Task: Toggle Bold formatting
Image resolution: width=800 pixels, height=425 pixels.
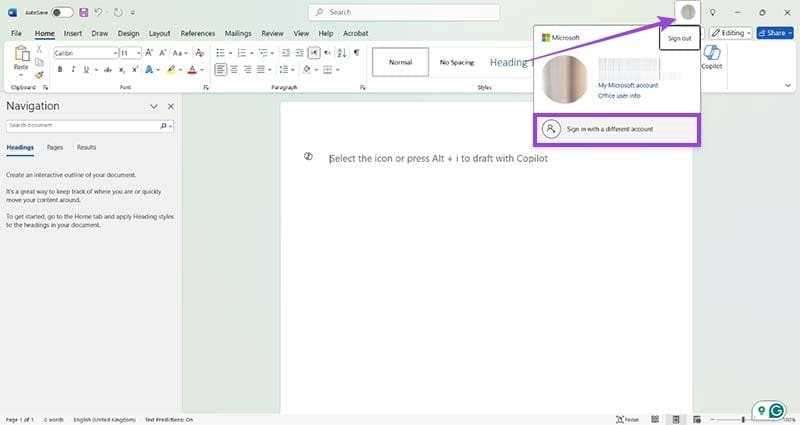Action: point(60,69)
